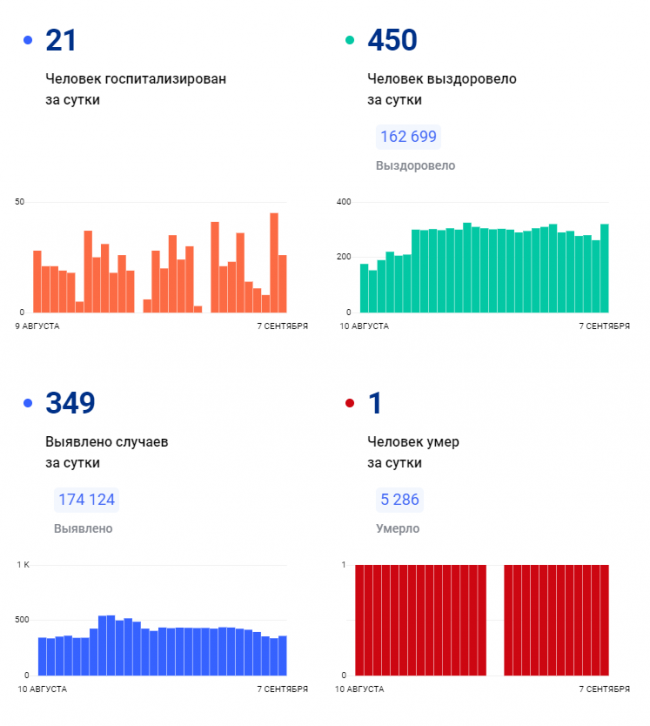
Task: Click the large number 349
Action: [x=70, y=404]
